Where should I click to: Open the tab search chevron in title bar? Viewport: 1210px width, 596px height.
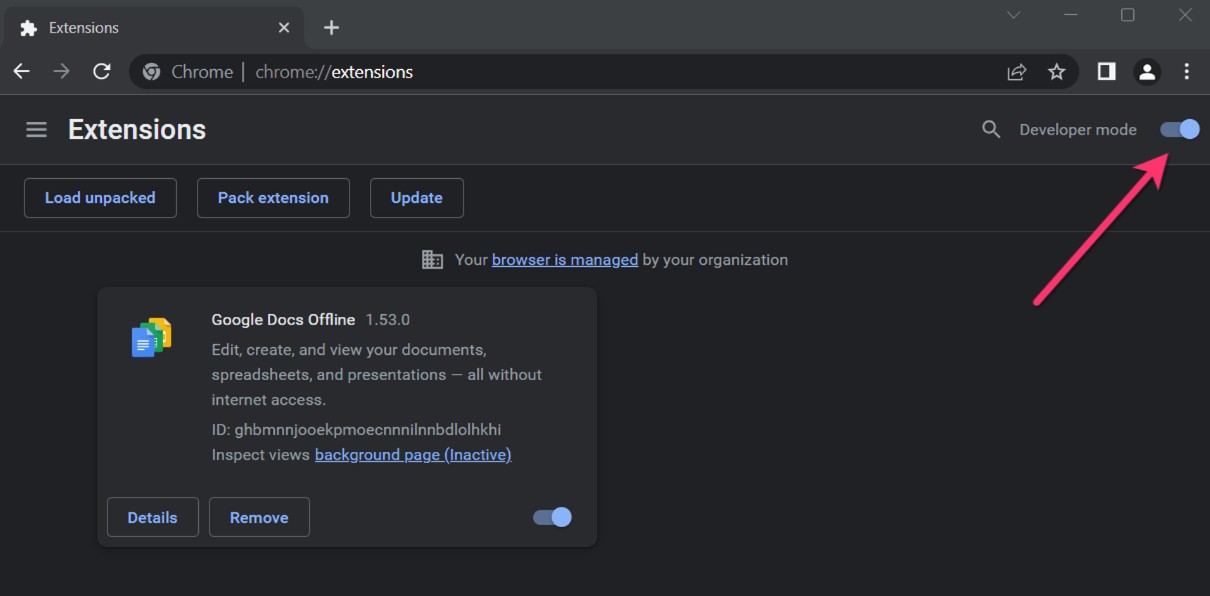pyautogui.click(x=1013, y=15)
